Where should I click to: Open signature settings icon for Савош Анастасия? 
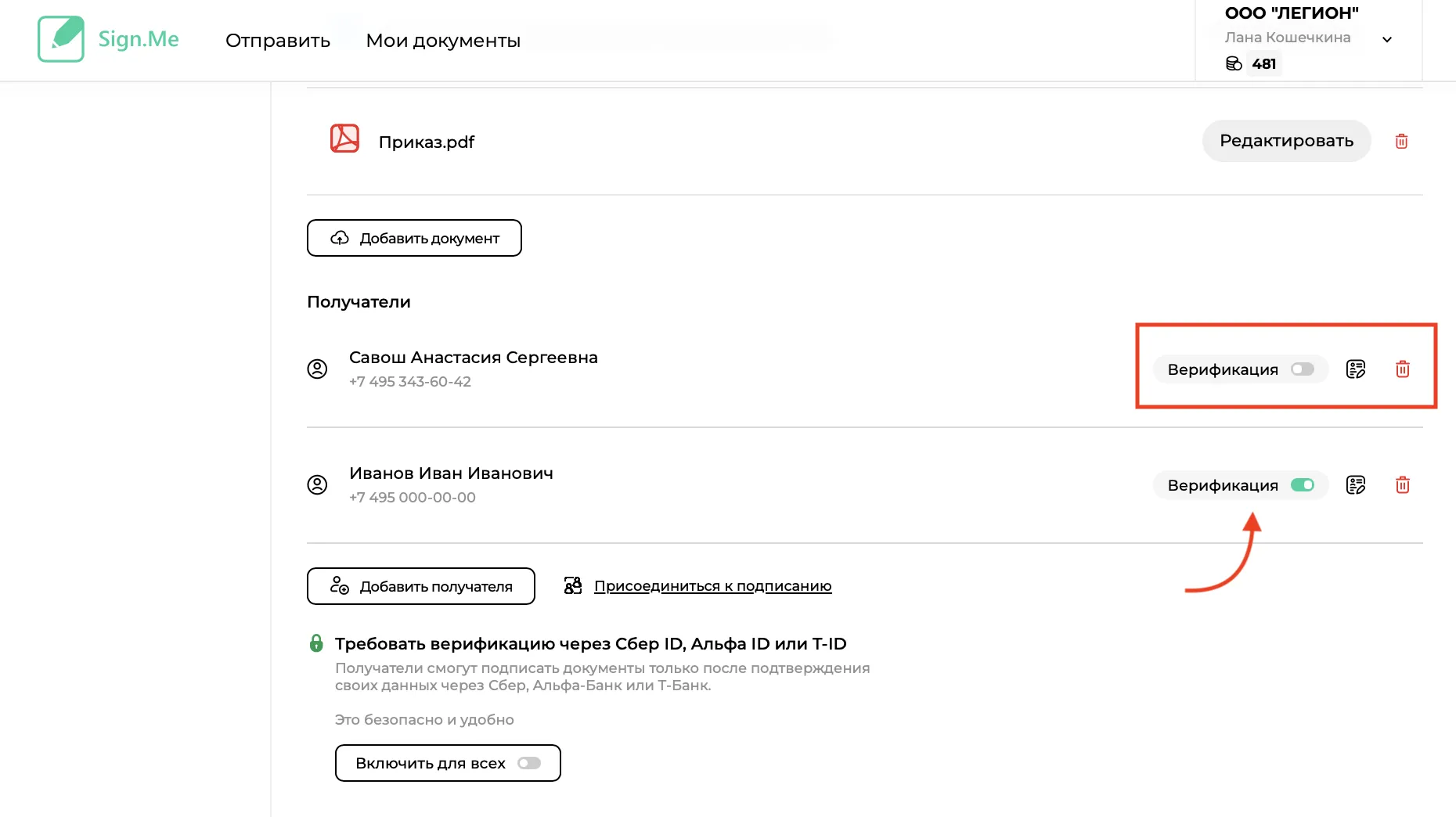(1355, 369)
